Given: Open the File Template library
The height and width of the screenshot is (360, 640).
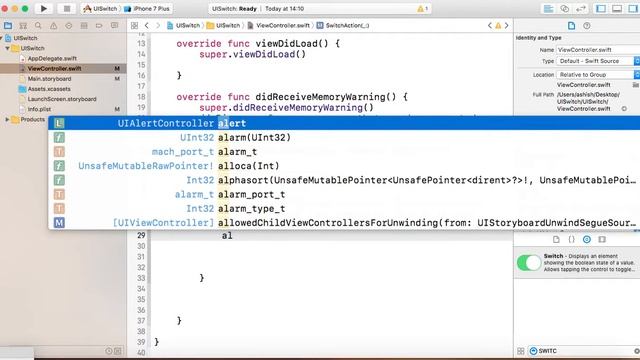Looking at the screenshot, I should [x=556, y=240].
